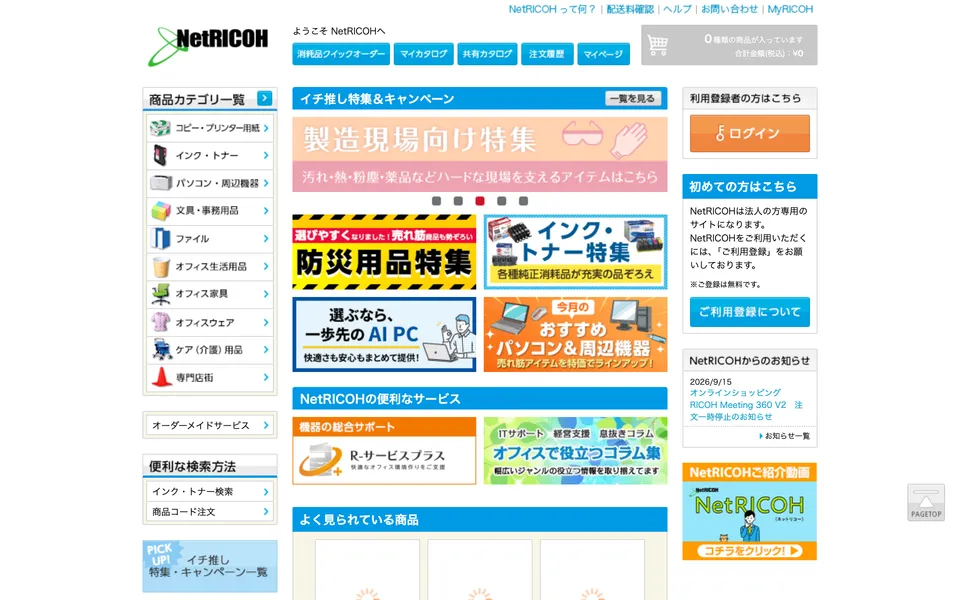Click the wheelchair icon for ケア用品
Image resolution: width=960 pixels, height=600 pixels.
162,350
